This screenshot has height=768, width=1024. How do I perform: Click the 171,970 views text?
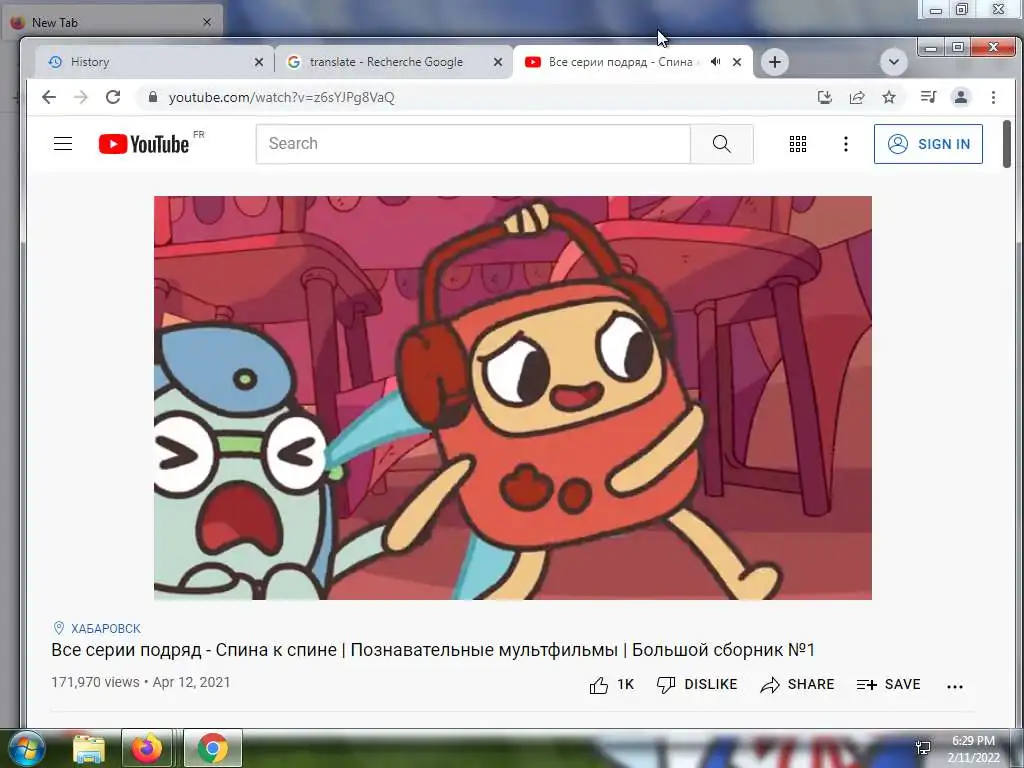[x=95, y=682]
